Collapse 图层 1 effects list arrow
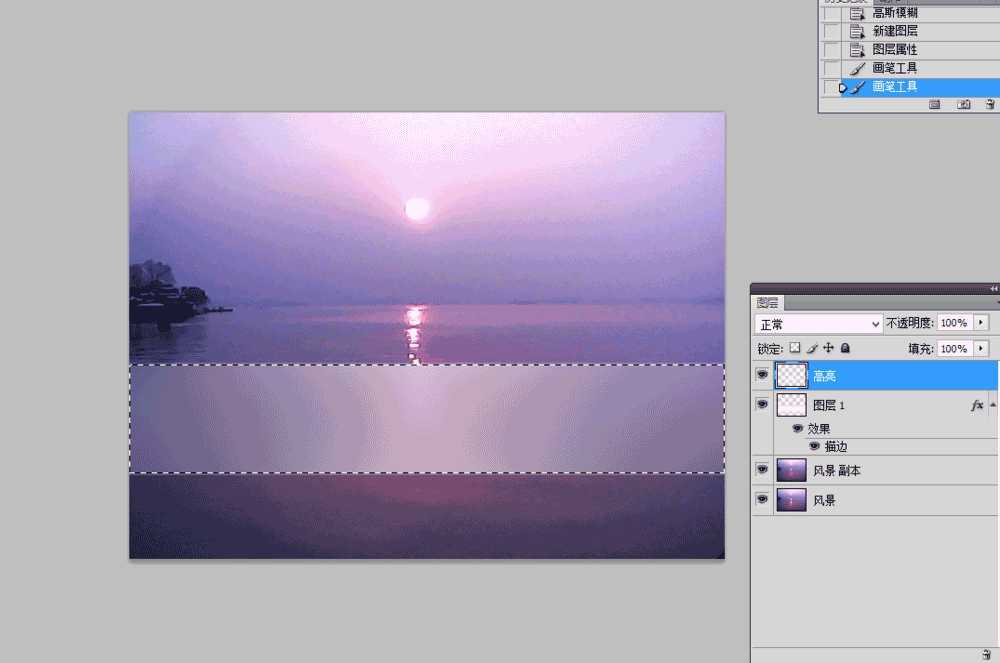Image resolution: width=1000 pixels, height=663 pixels. [x=993, y=405]
